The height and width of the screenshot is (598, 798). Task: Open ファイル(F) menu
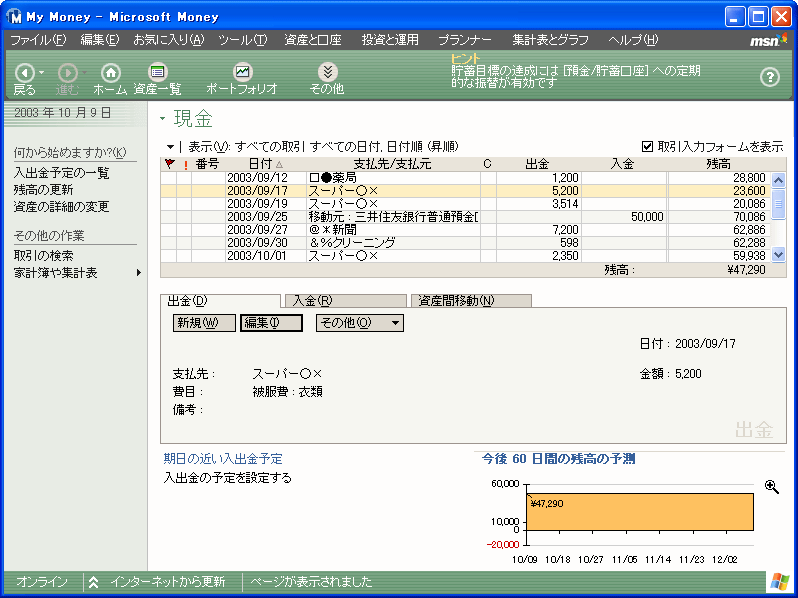click(x=38, y=40)
